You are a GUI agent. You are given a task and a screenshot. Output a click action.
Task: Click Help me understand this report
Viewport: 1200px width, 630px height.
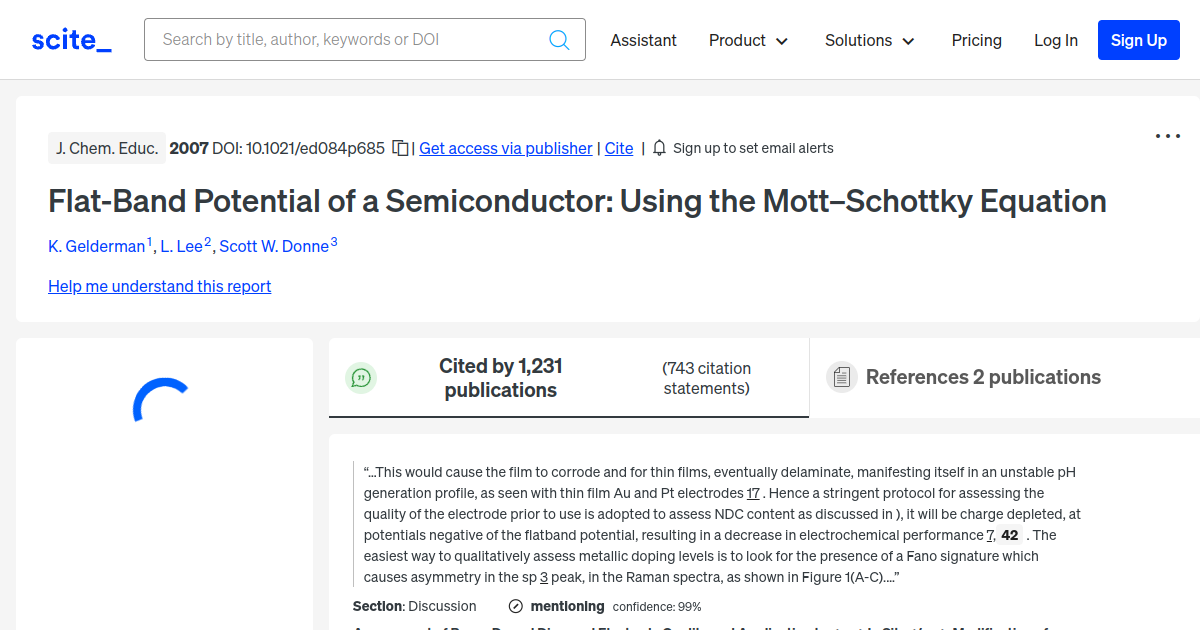click(159, 286)
